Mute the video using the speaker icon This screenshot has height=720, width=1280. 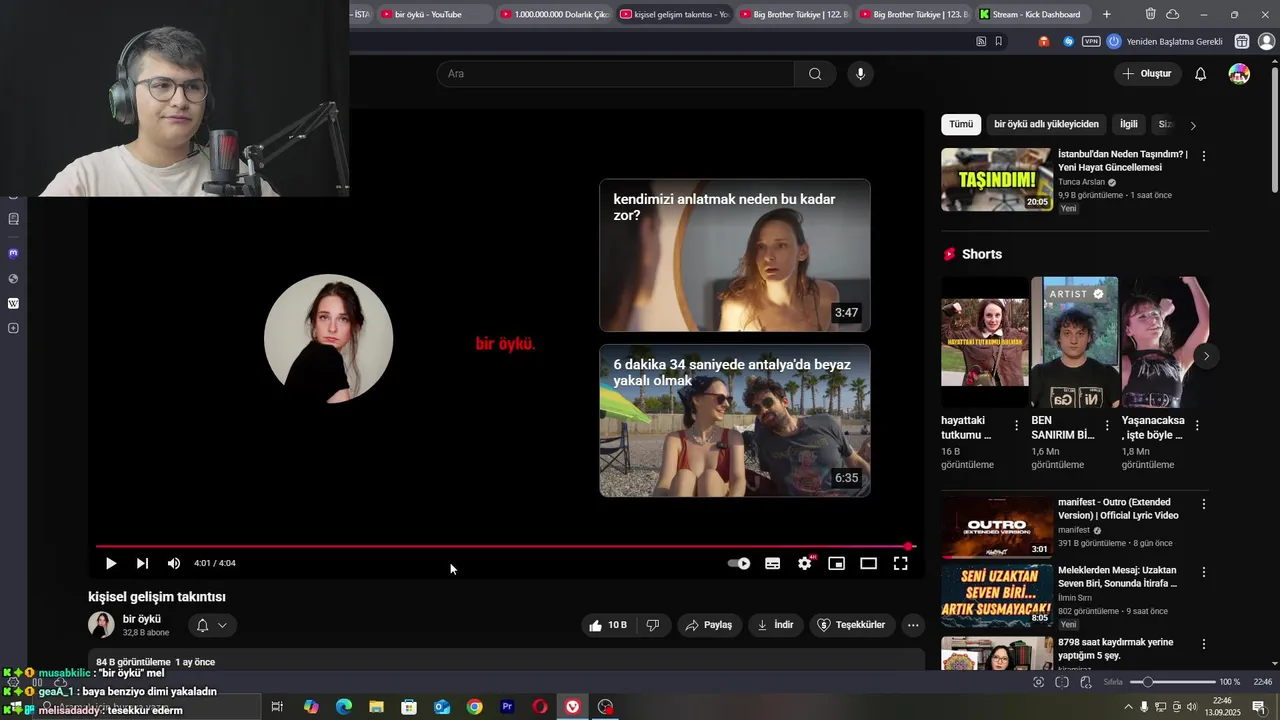(x=174, y=563)
